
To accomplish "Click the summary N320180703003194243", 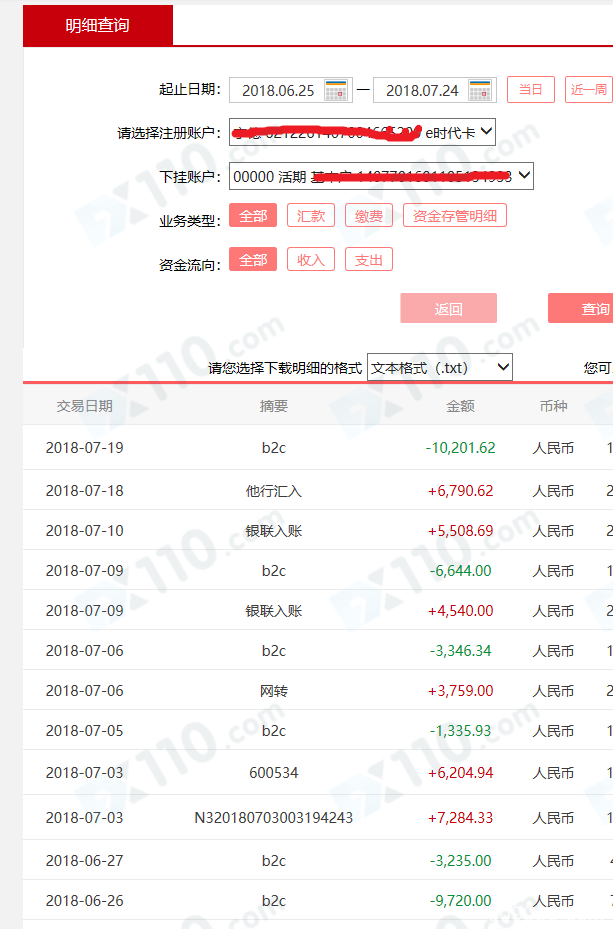I will pos(274,818).
